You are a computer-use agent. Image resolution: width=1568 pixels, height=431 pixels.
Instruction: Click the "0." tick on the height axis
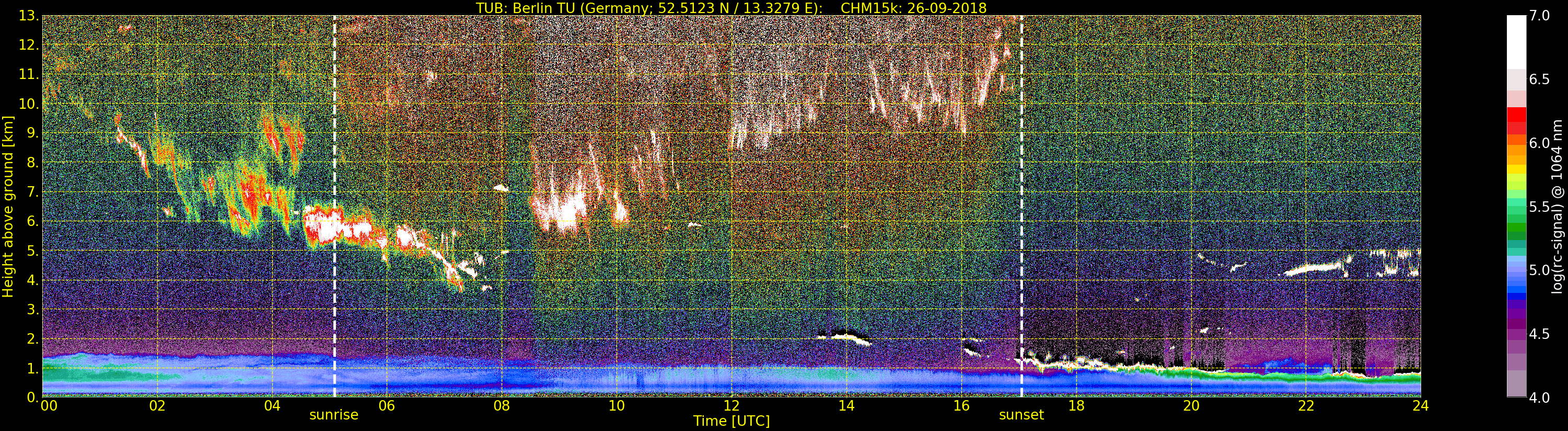pos(32,397)
